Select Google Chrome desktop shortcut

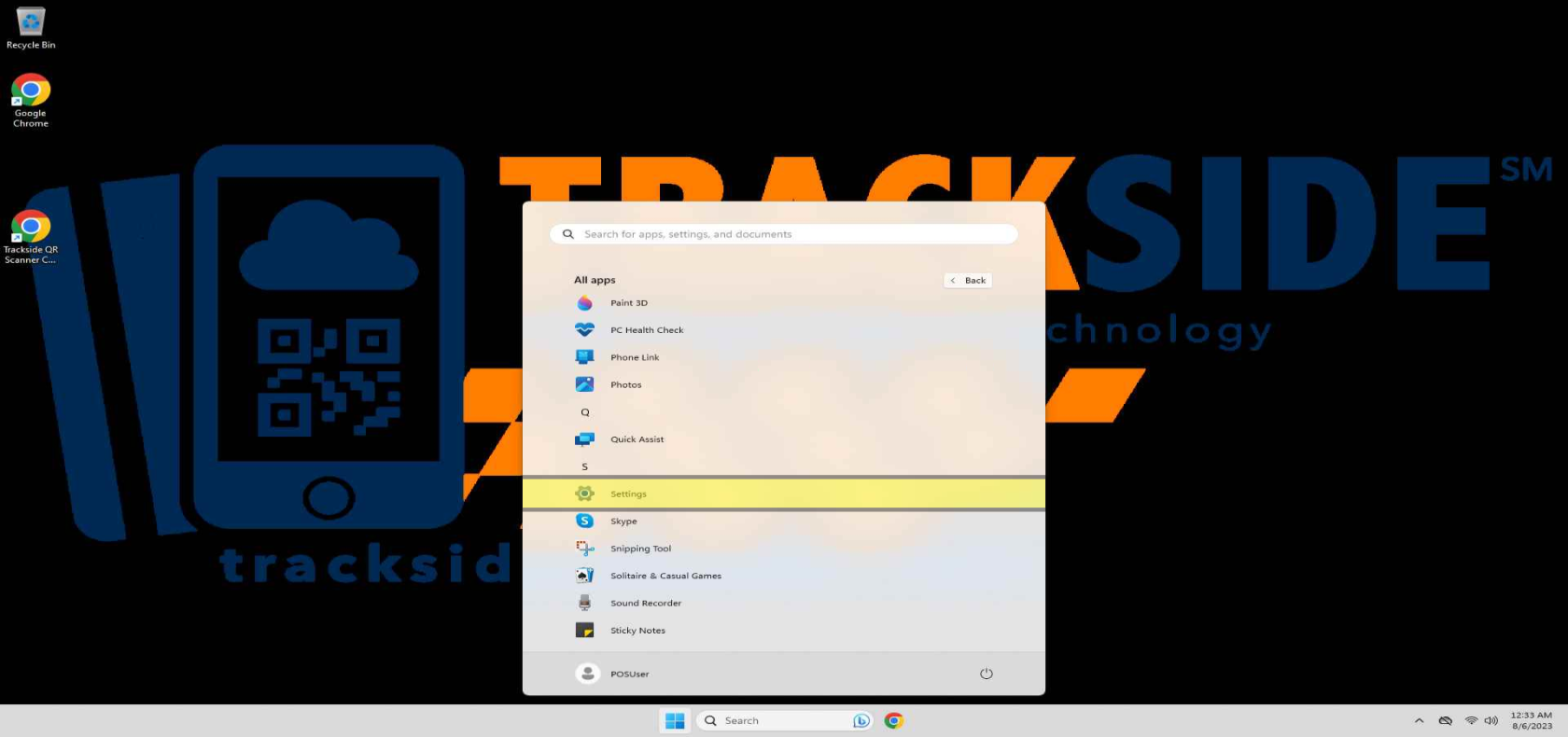click(31, 101)
